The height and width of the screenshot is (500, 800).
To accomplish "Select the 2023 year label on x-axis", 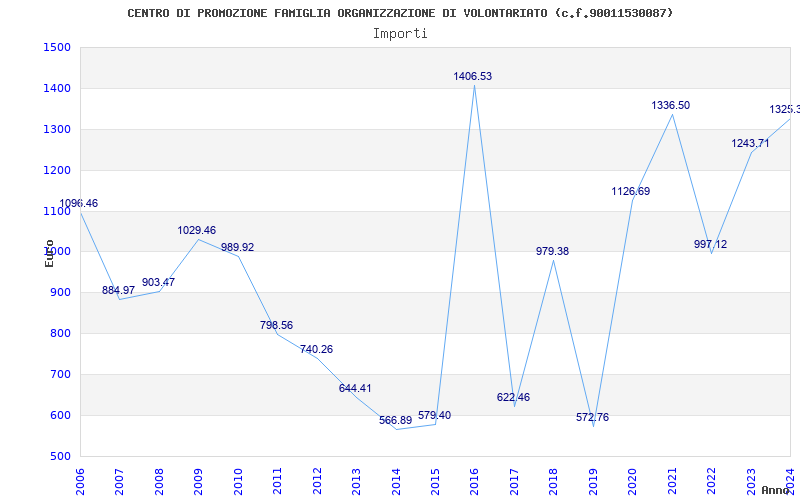I will pyautogui.click(x=751, y=482).
